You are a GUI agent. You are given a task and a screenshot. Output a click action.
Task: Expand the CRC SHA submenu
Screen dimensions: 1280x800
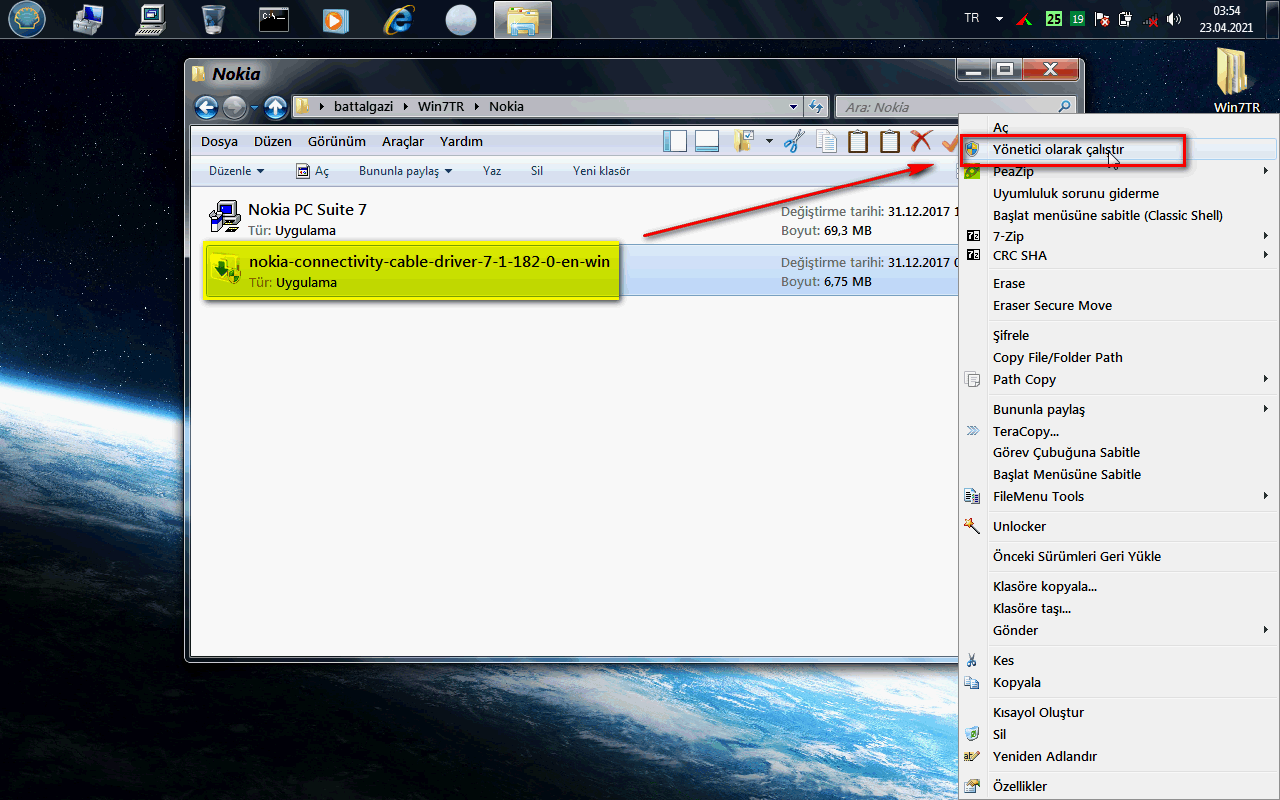tap(1118, 255)
